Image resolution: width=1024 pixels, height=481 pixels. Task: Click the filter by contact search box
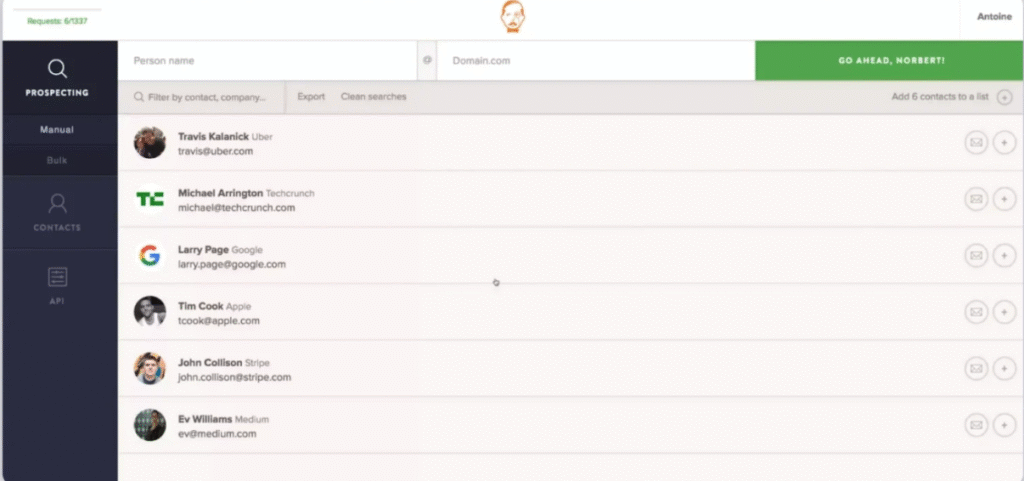pyautogui.click(x=207, y=98)
